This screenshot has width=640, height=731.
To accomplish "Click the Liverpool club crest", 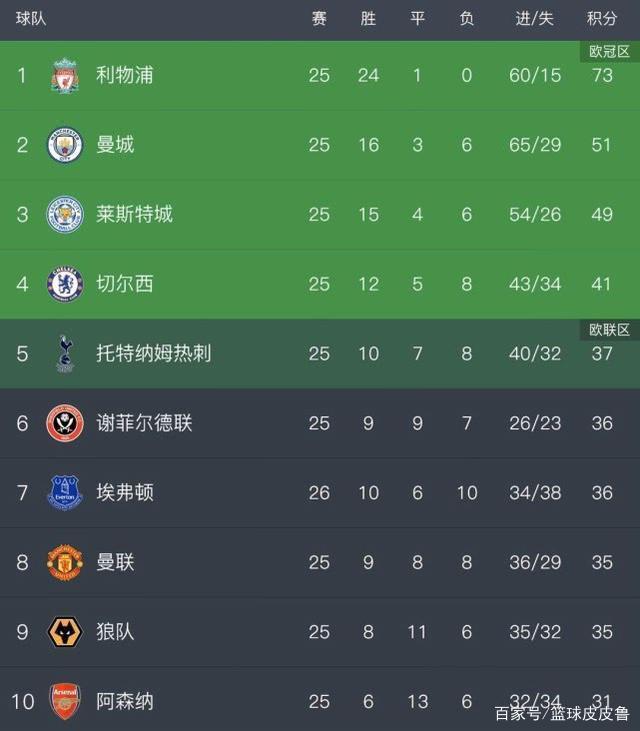I will pyautogui.click(x=65, y=76).
